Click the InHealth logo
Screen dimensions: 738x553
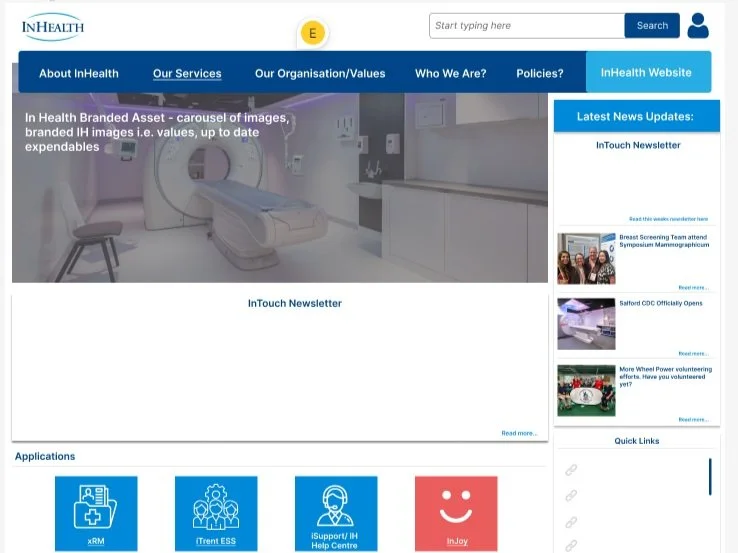pos(53,27)
